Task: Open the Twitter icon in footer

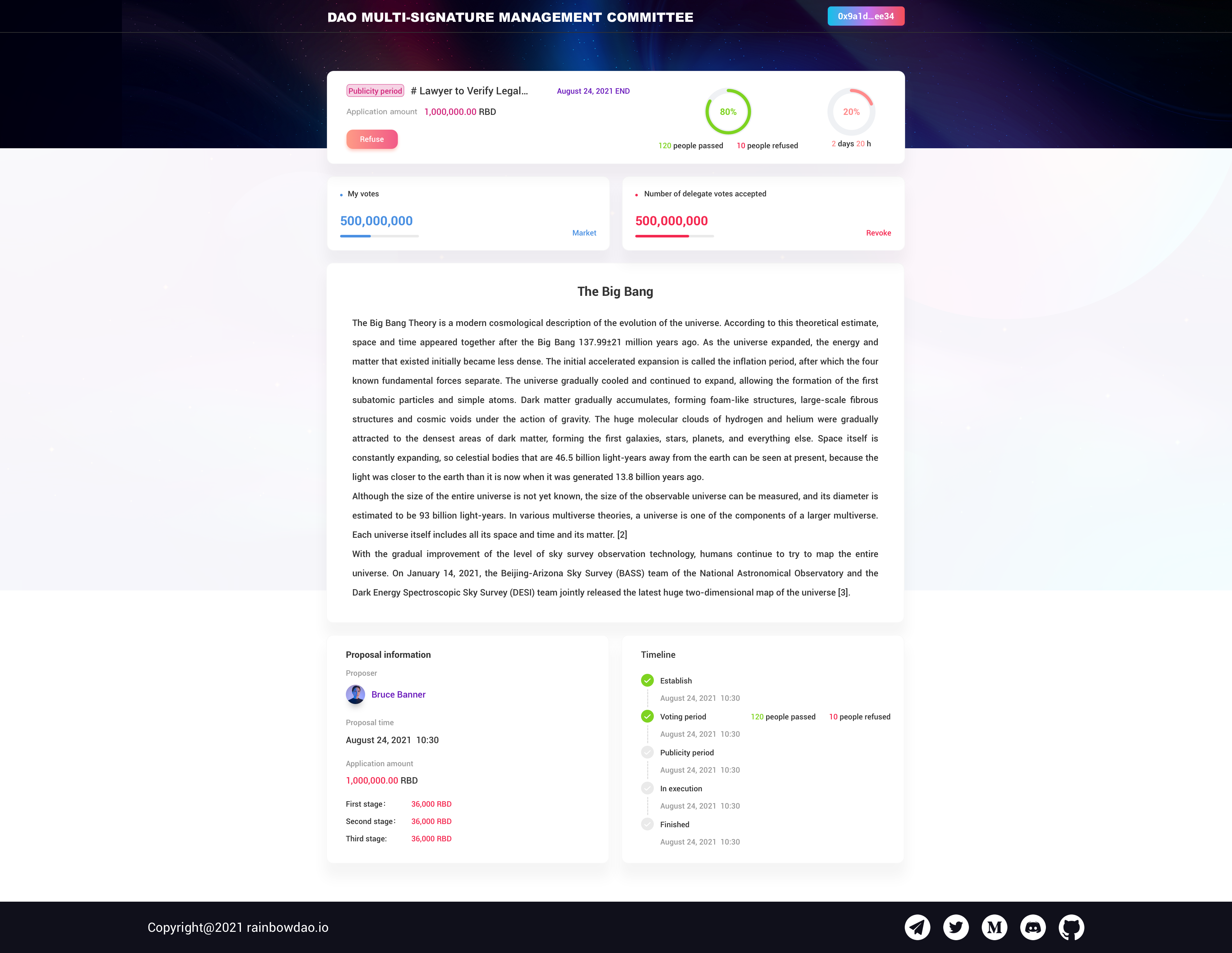Action: 955,927
